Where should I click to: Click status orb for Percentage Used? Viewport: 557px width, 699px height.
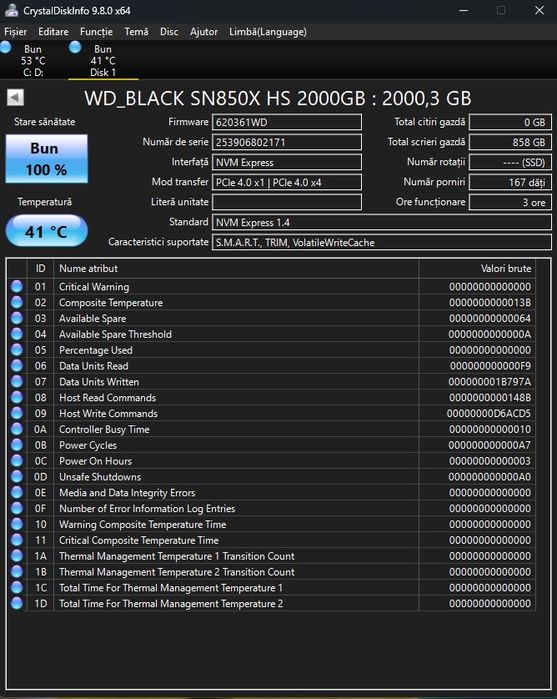[x=17, y=350]
